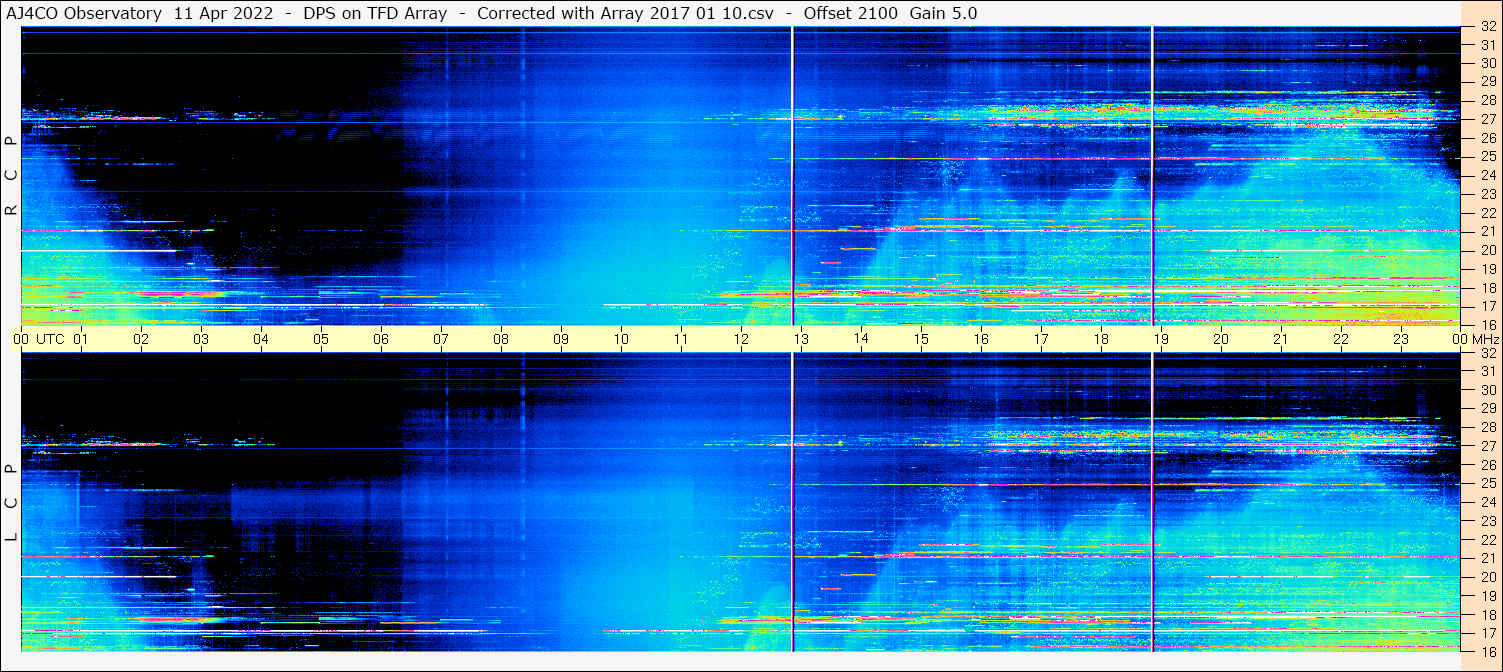This screenshot has height=672, width=1503.
Task: Pick hour "22" on the UTC time axis
Action: pyautogui.click(x=1341, y=339)
